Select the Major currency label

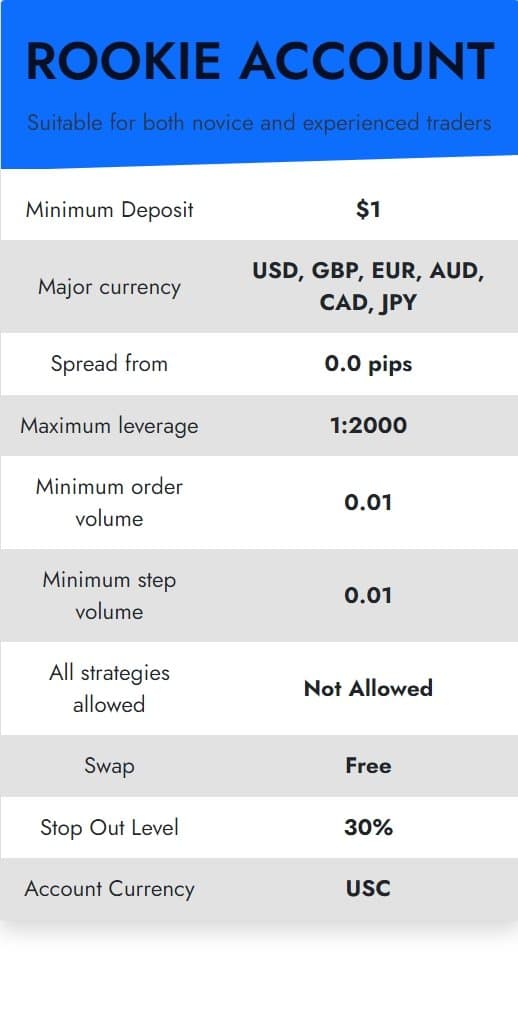[x=109, y=286]
